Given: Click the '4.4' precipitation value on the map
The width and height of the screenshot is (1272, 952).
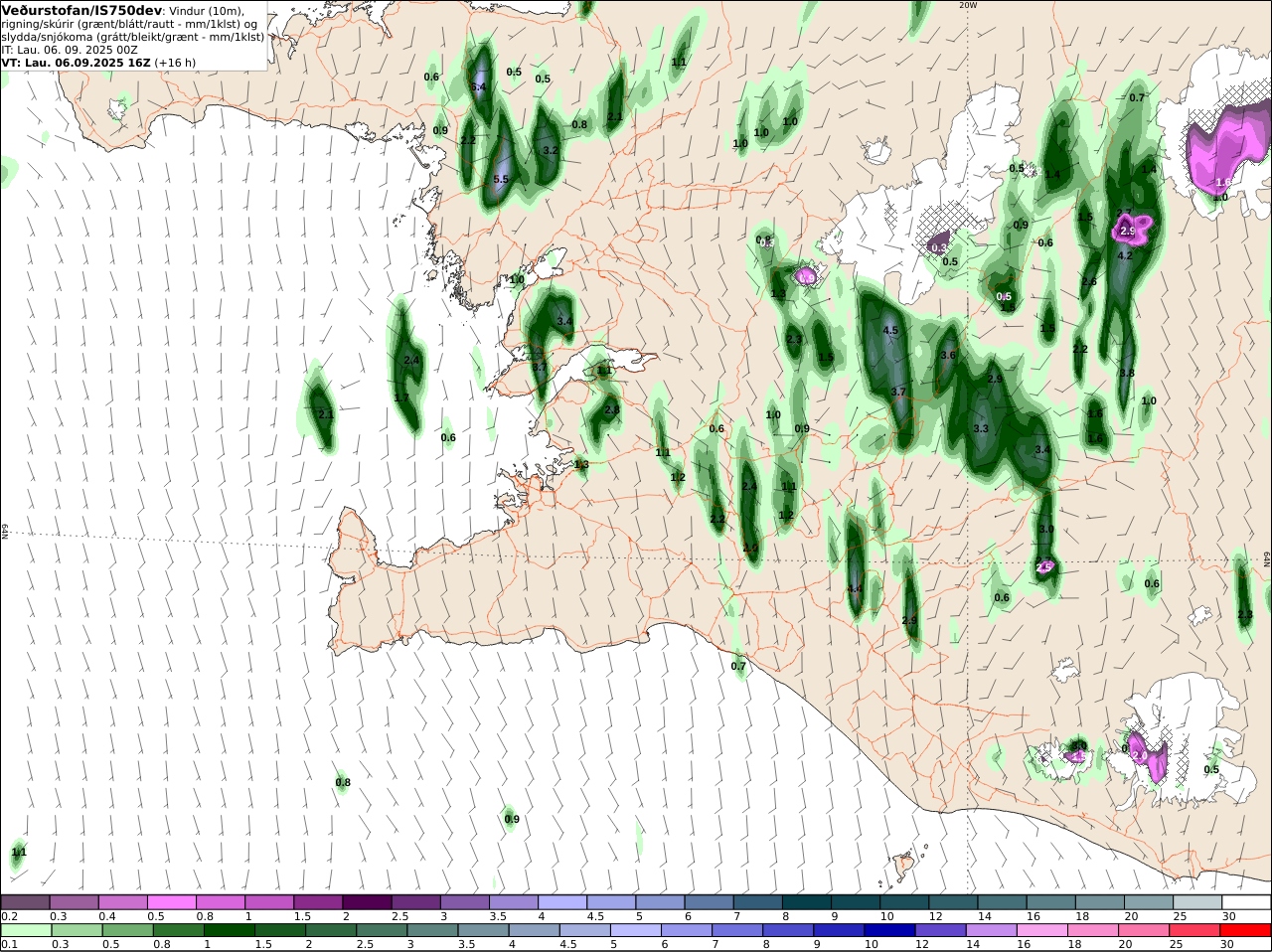Looking at the screenshot, I should 855,588.
